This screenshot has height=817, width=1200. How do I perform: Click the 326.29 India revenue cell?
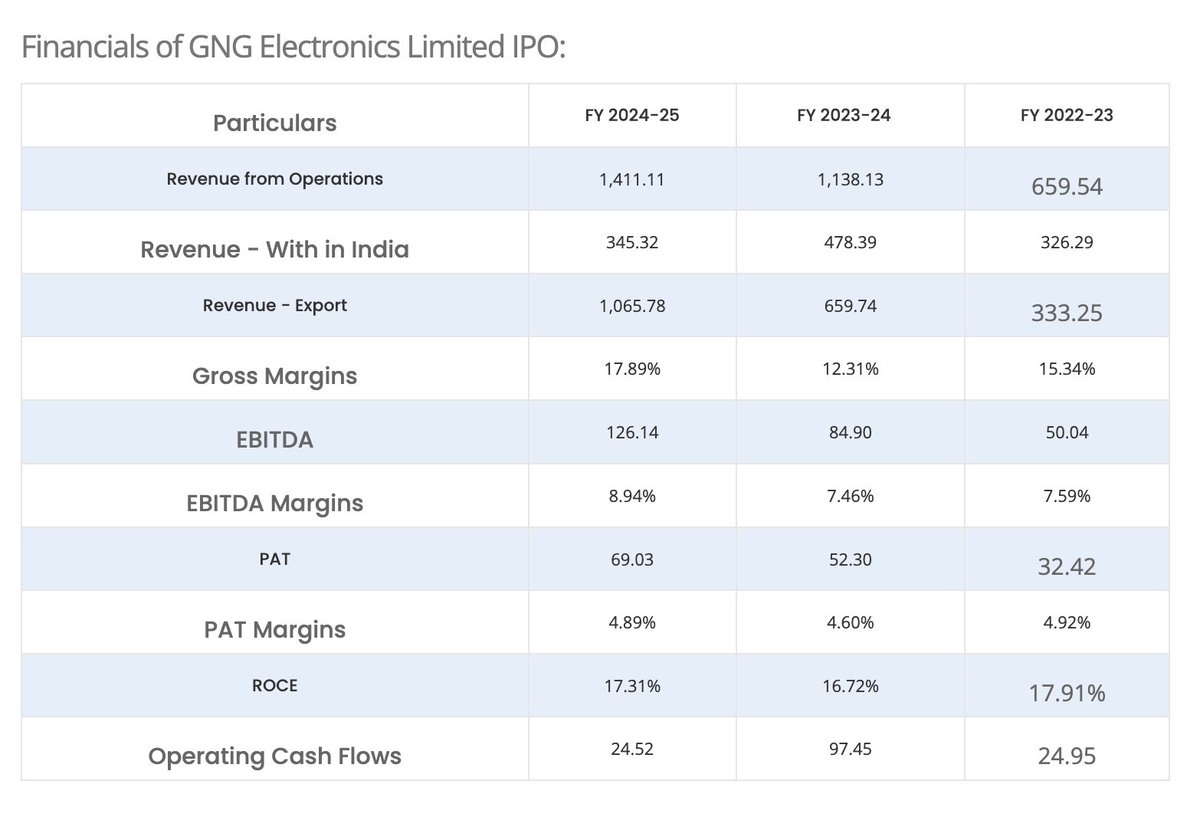pyautogui.click(x=1067, y=242)
